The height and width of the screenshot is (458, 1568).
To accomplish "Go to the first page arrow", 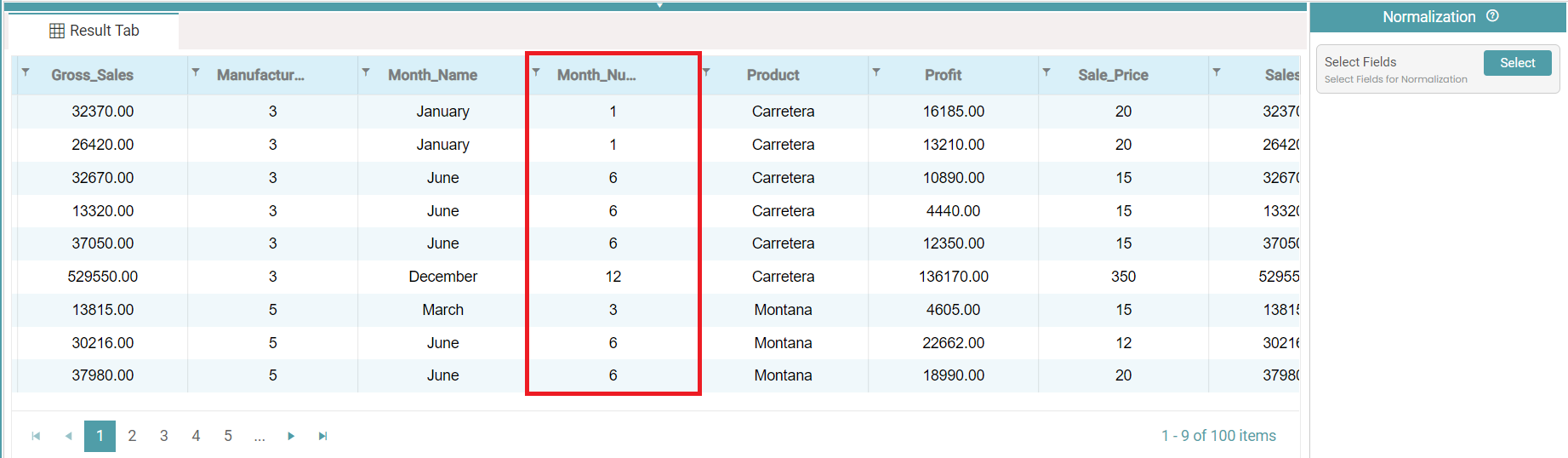I will tap(36, 436).
